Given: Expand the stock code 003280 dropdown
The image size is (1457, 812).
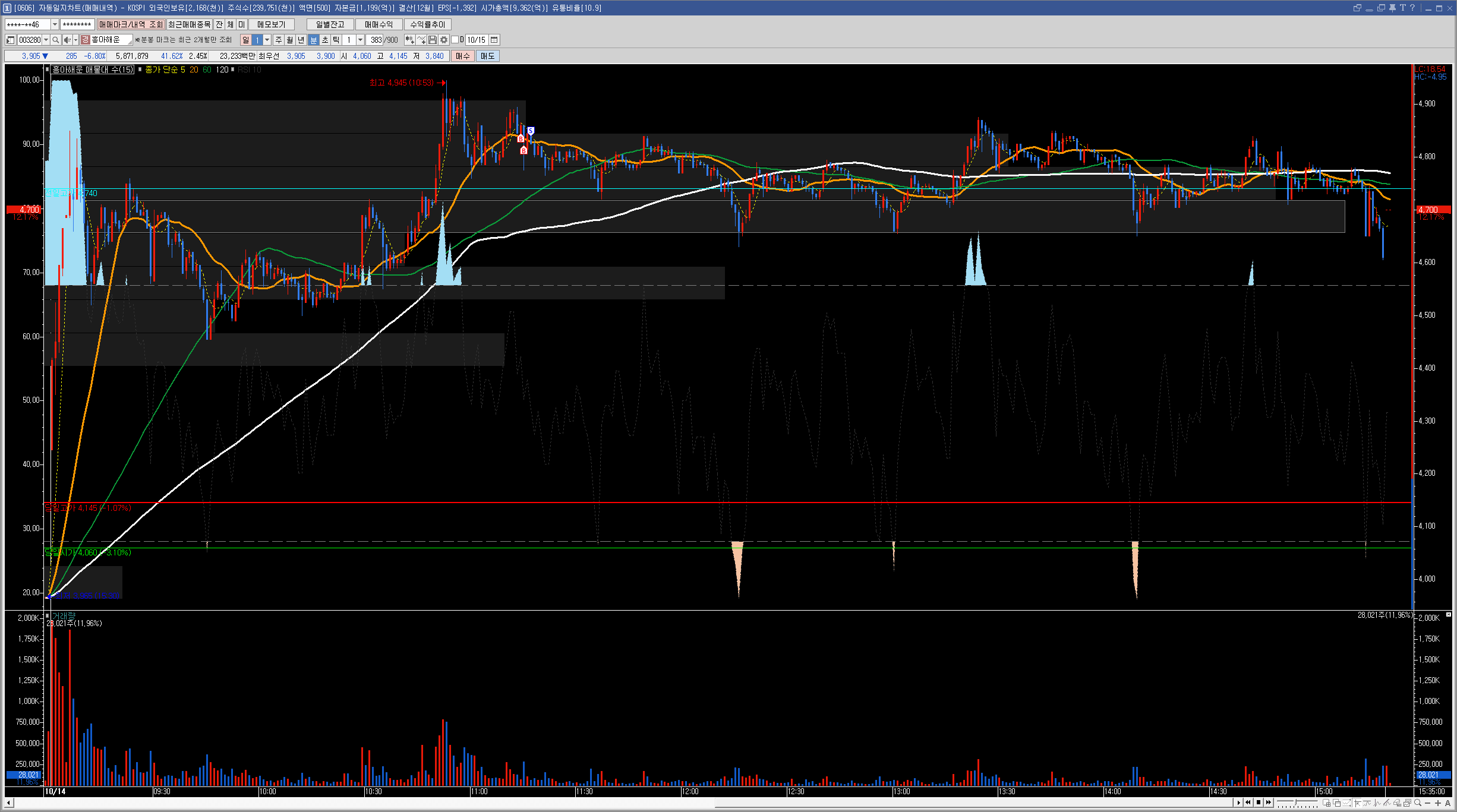Looking at the screenshot, I should click(46, 40).
